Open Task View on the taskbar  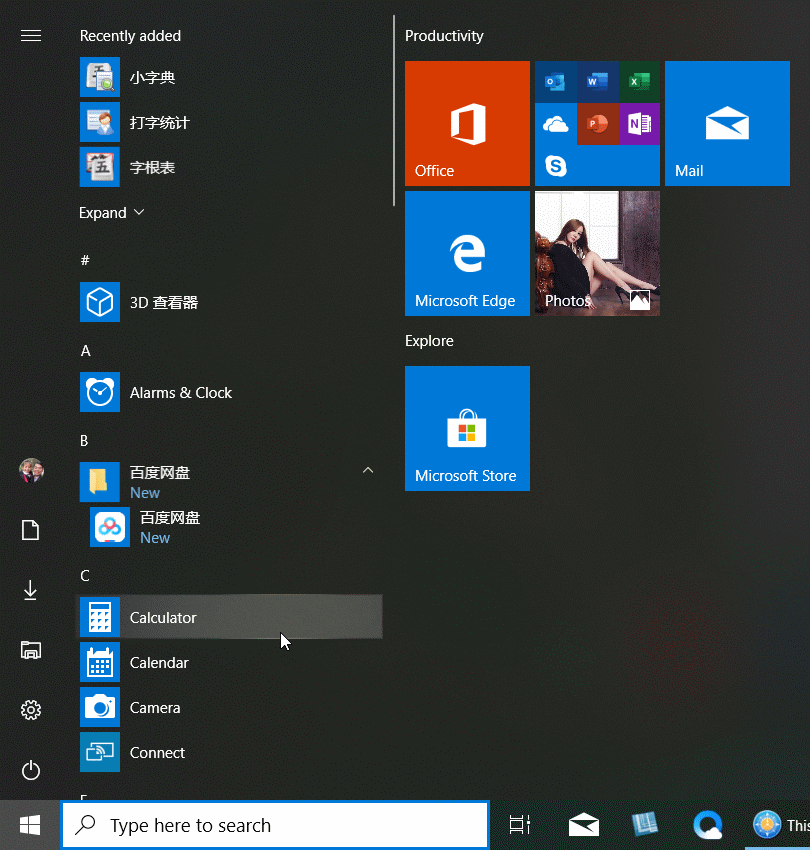[x=519, y=825]
